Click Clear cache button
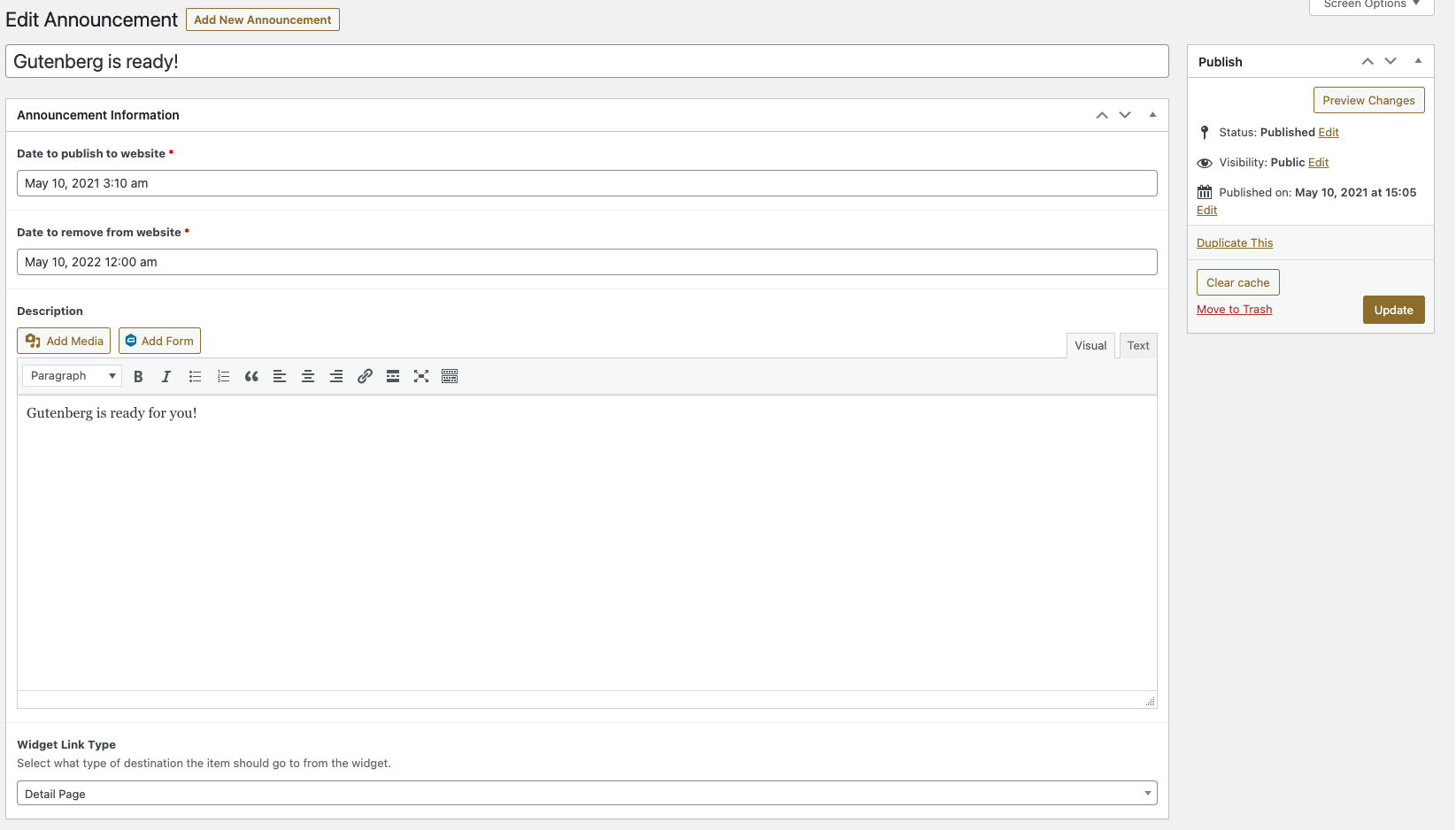Image resolution: width=1456 pixels, height=830 pixels. click(x=1237, y=282)
